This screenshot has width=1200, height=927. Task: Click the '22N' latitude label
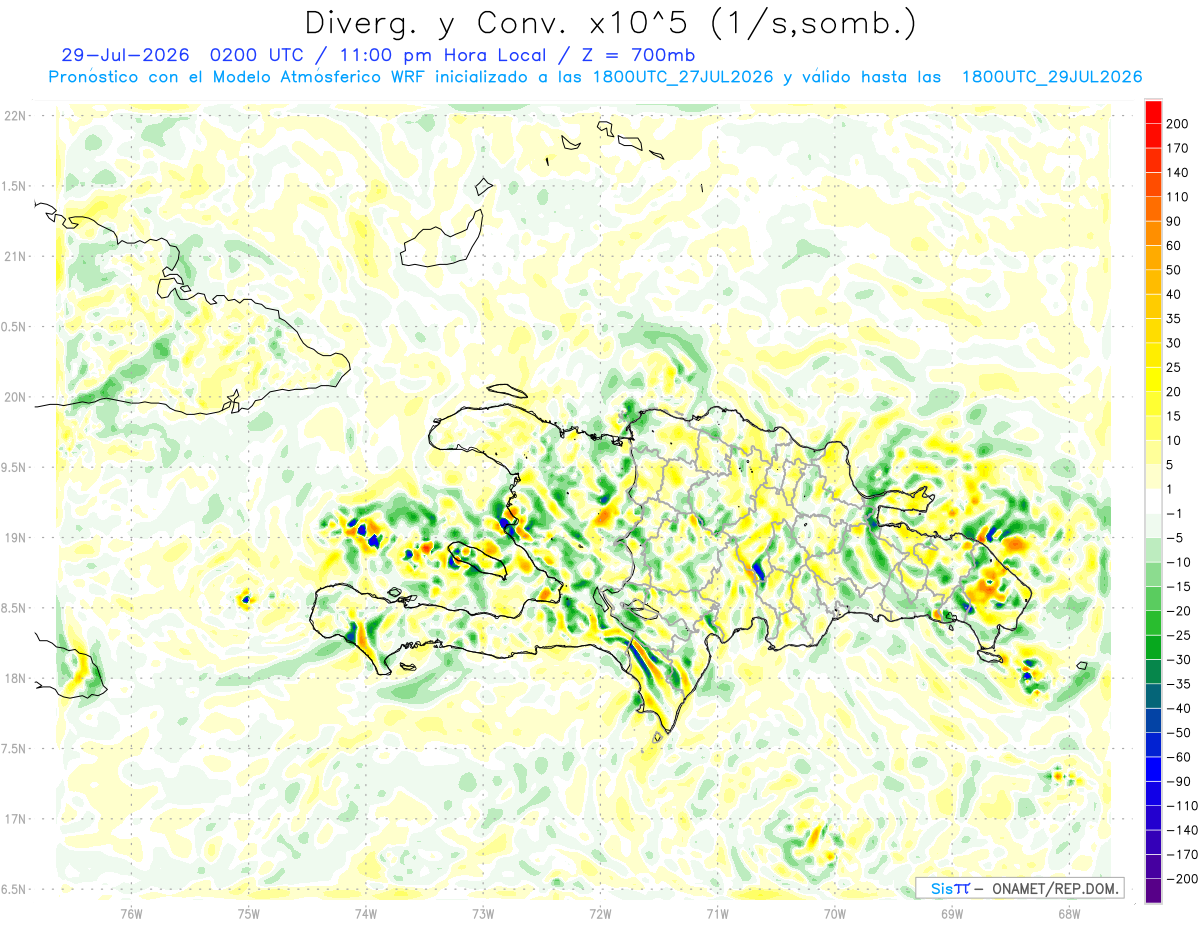14,115
